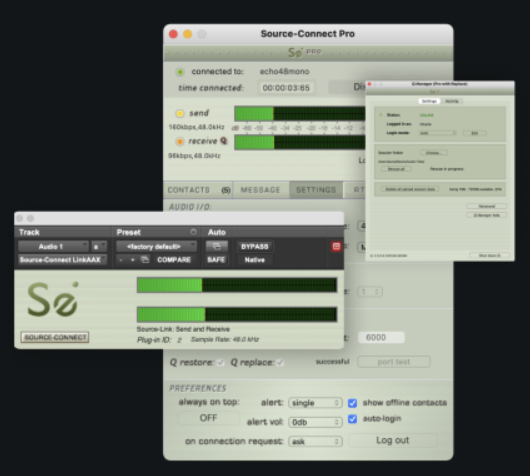Open insert position selector 'a'
530x476 pixels.
[99, 246]
